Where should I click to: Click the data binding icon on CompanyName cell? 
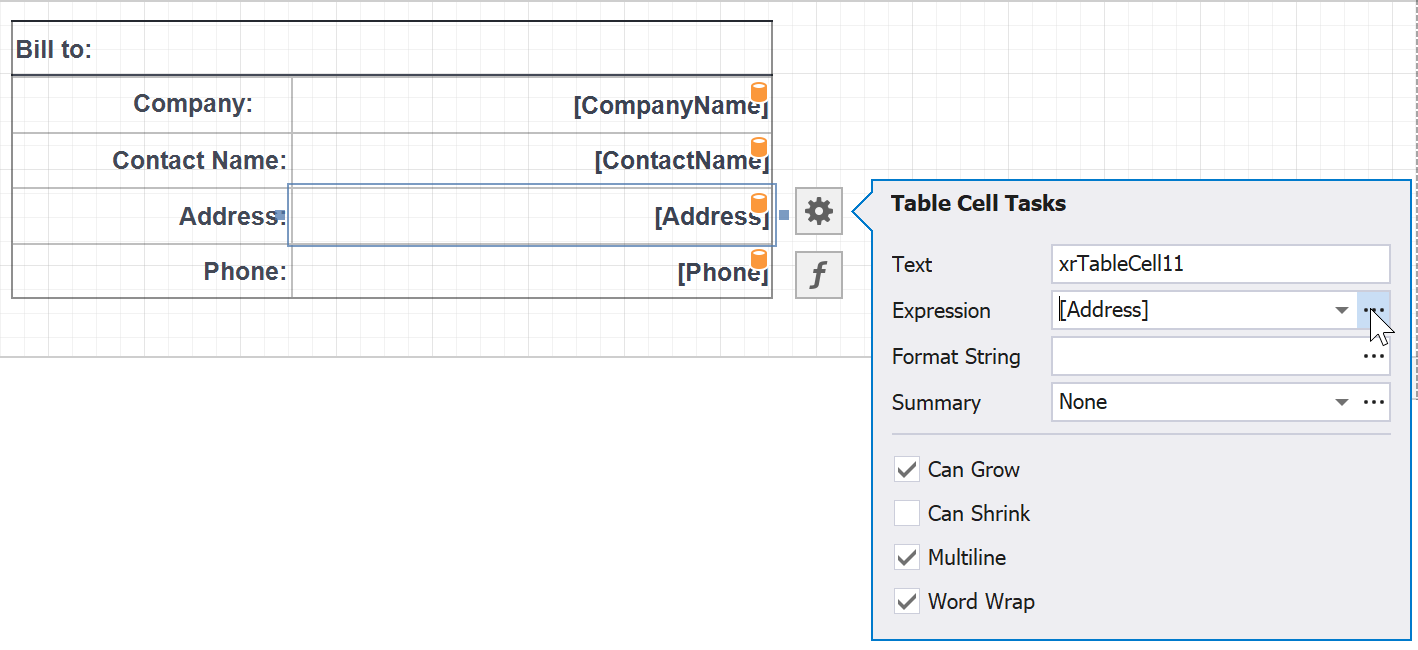(759, 93)
